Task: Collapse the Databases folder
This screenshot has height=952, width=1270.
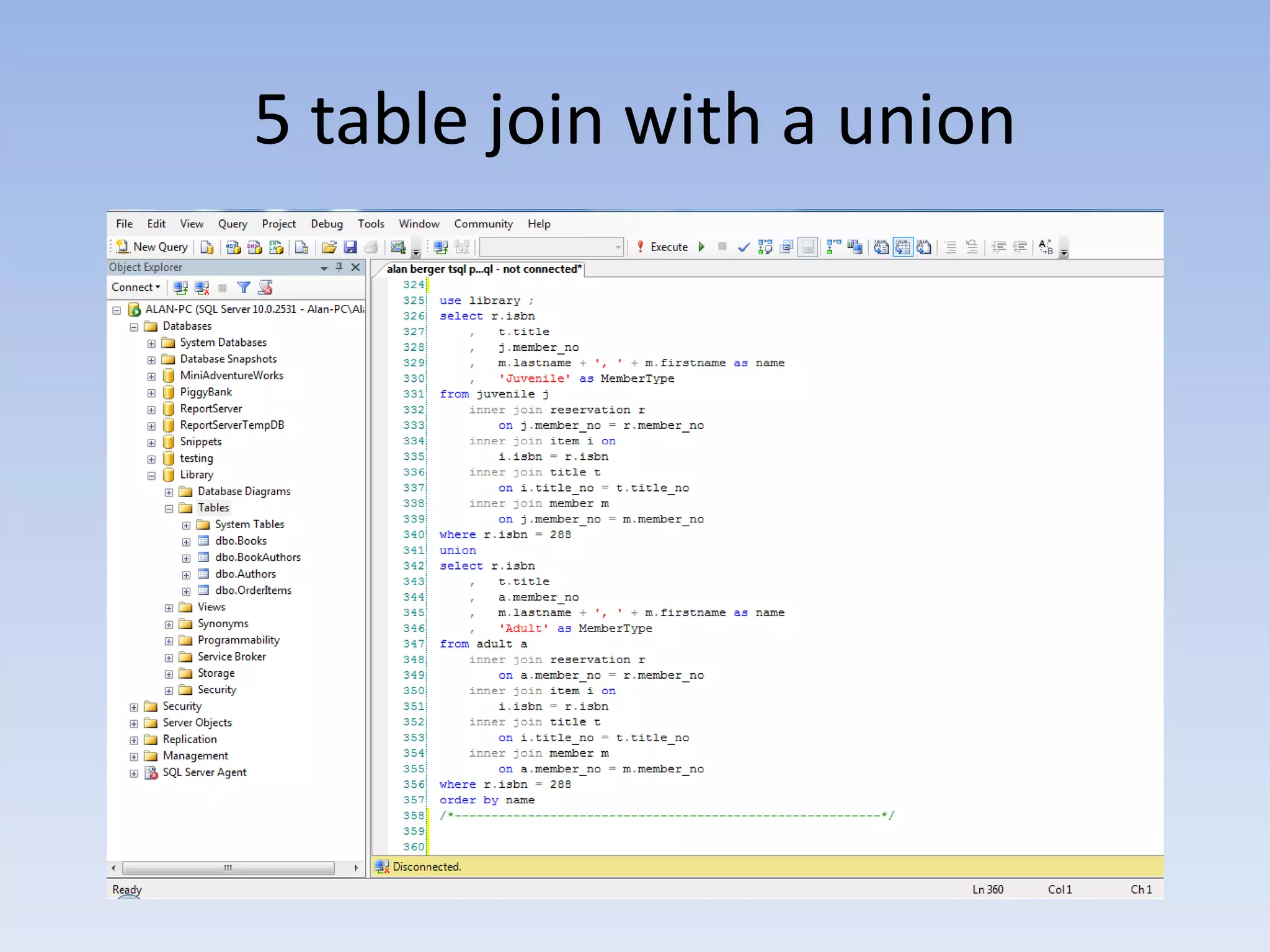Action: (134, 327)
